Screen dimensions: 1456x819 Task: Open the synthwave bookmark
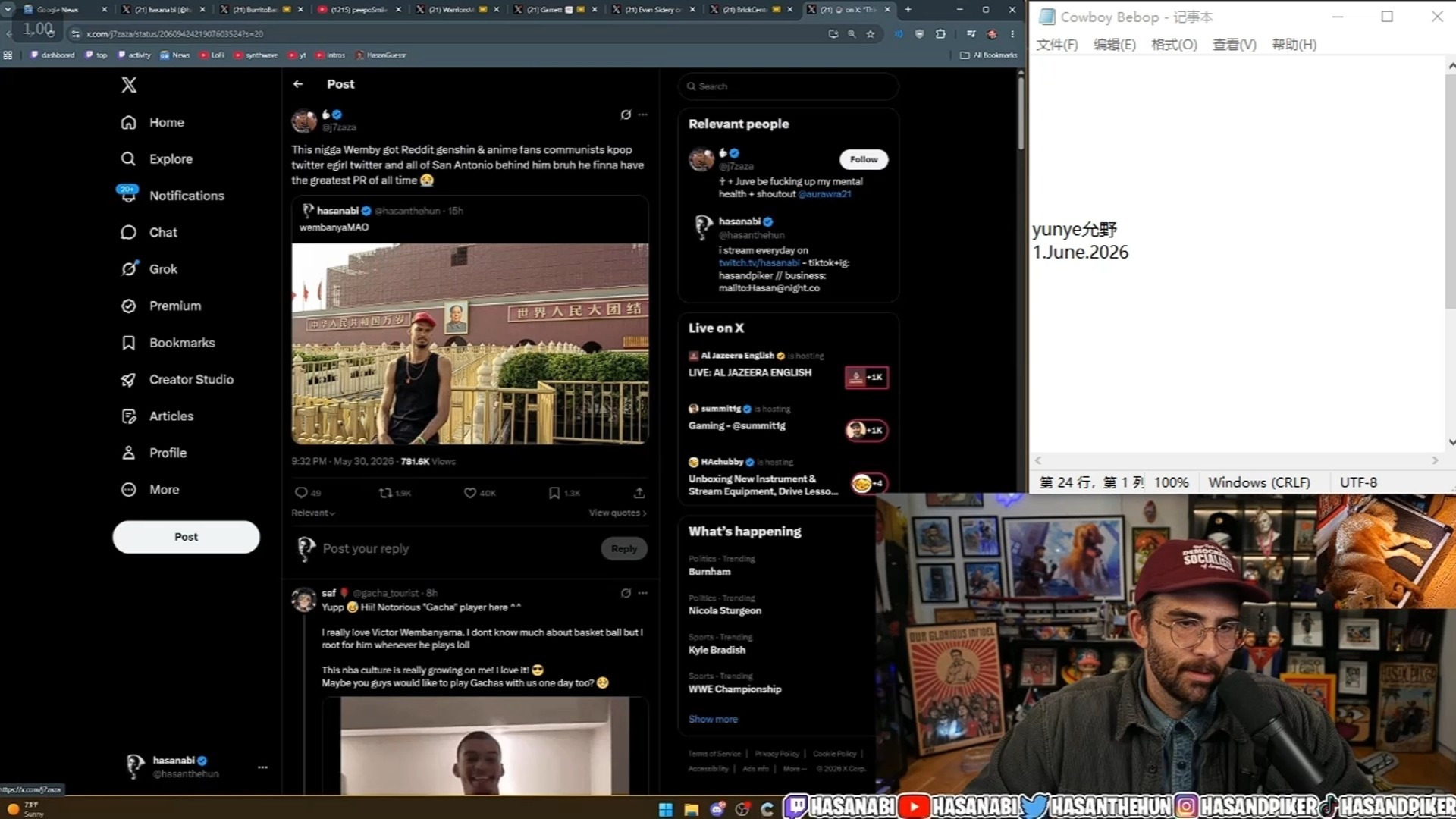tap(256, 55)
